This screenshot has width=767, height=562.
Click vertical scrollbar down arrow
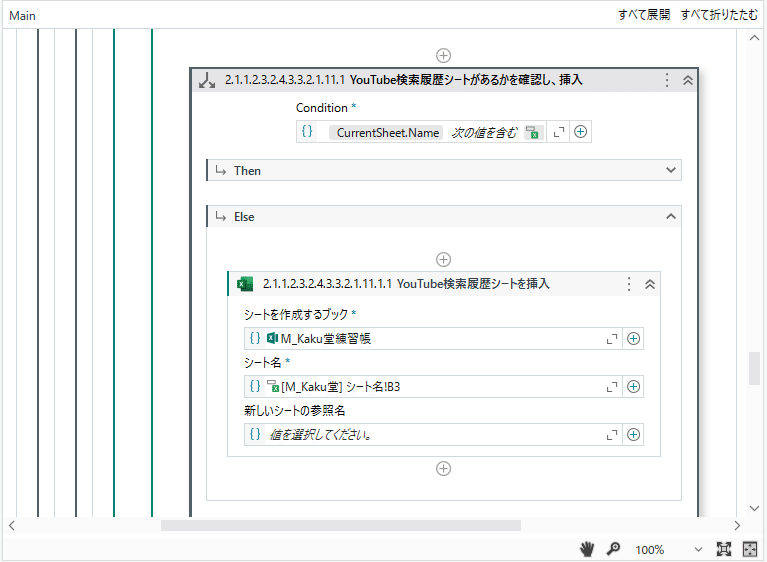click(754, 508)
